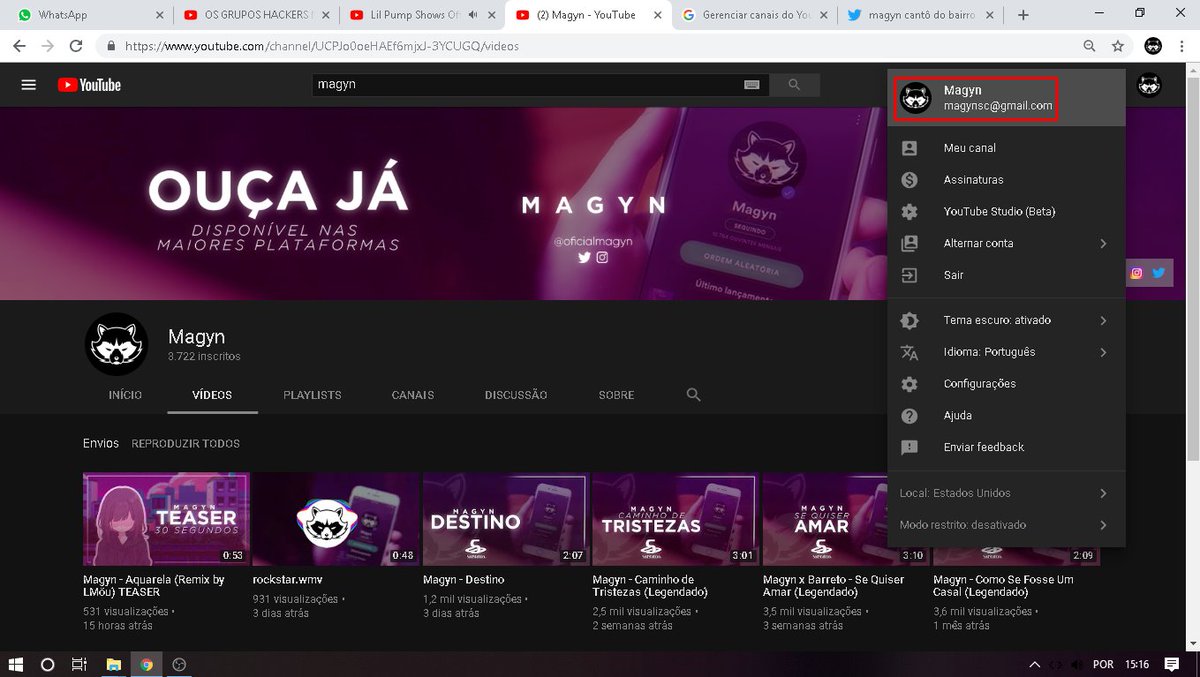Click the Chrome forward arrow

point(48,46)
